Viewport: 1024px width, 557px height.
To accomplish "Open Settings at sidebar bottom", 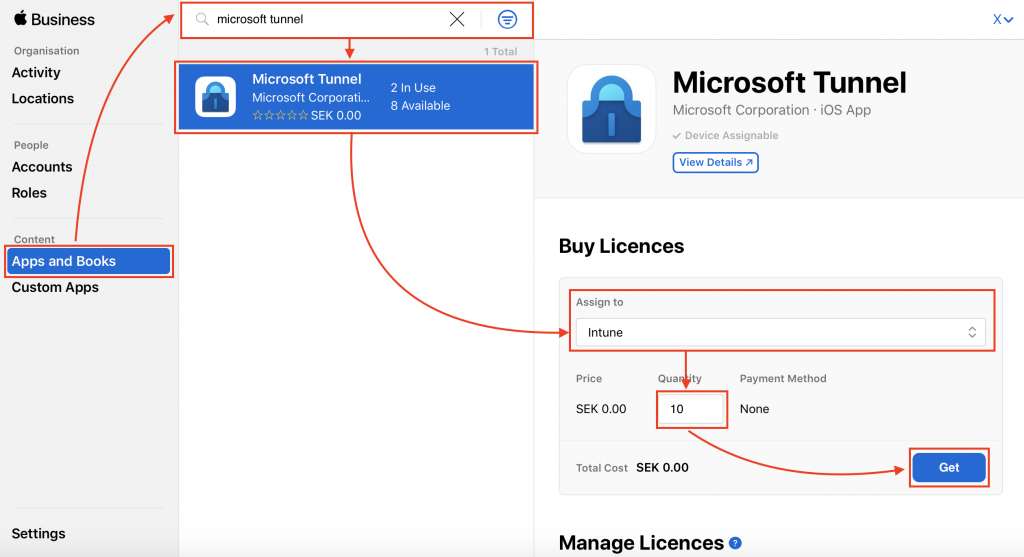I will (x=38, y=534).
